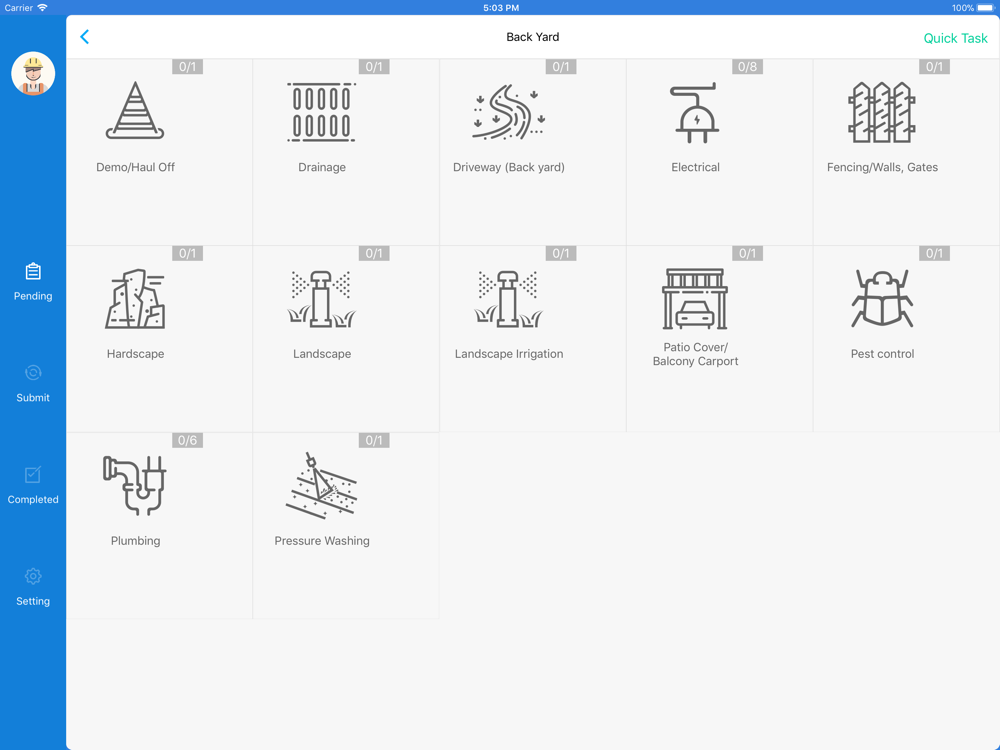Select the Landscape Irrigation sprinkler icon
Viewport: 1000px width, 750px height.
[x=508, y=298]
